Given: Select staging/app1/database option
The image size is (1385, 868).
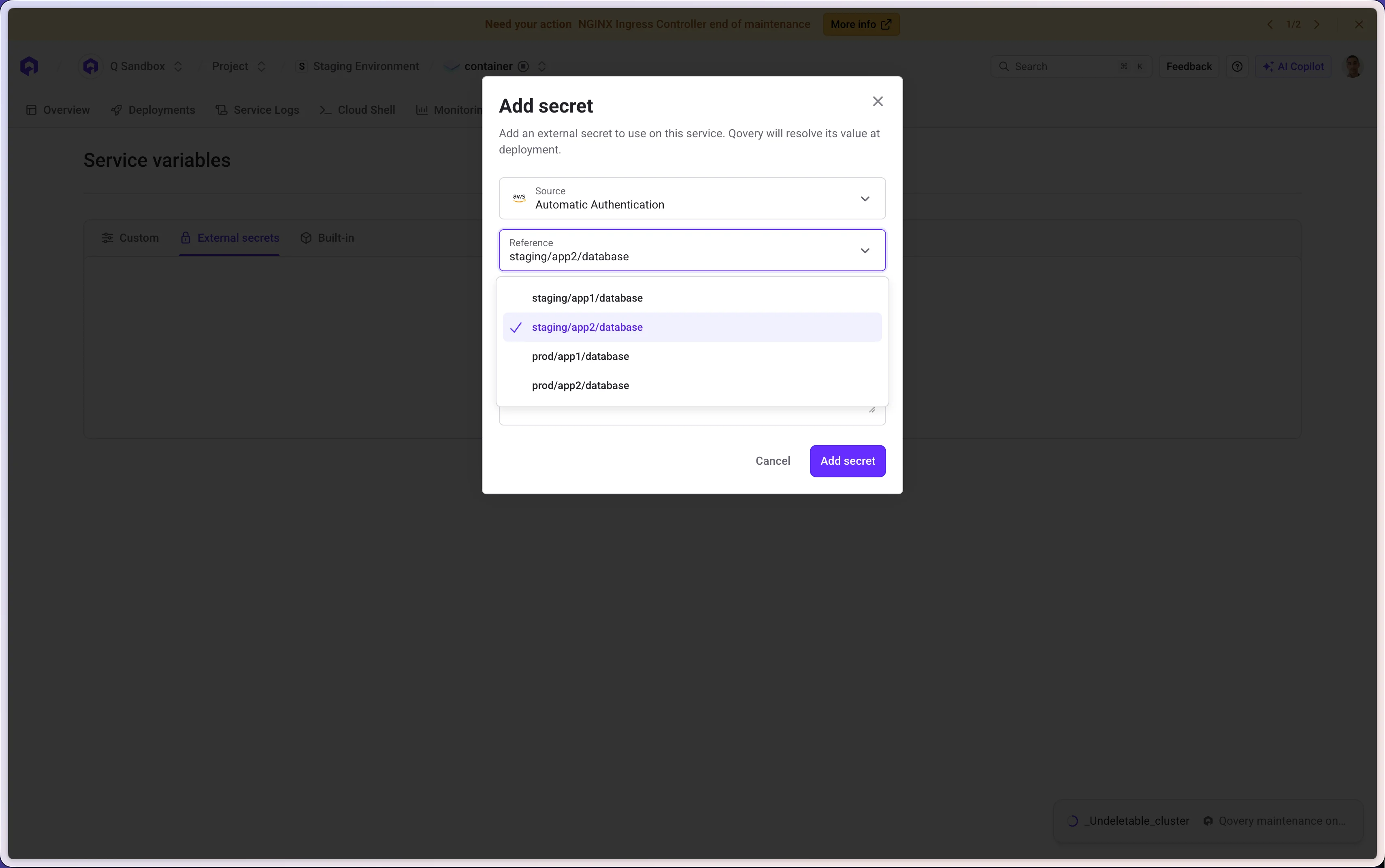Looking at the screenshot, I should tap(692, 298).
